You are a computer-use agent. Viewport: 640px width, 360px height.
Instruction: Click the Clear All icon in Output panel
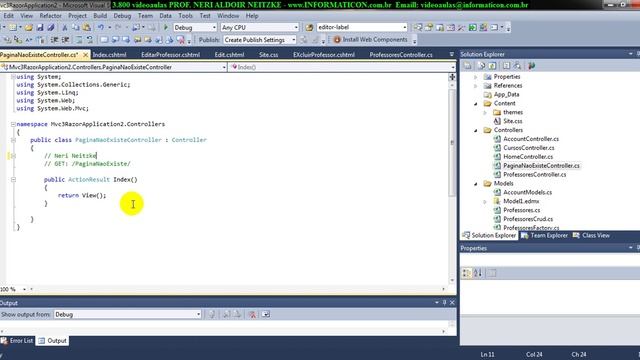pos(252,314)
